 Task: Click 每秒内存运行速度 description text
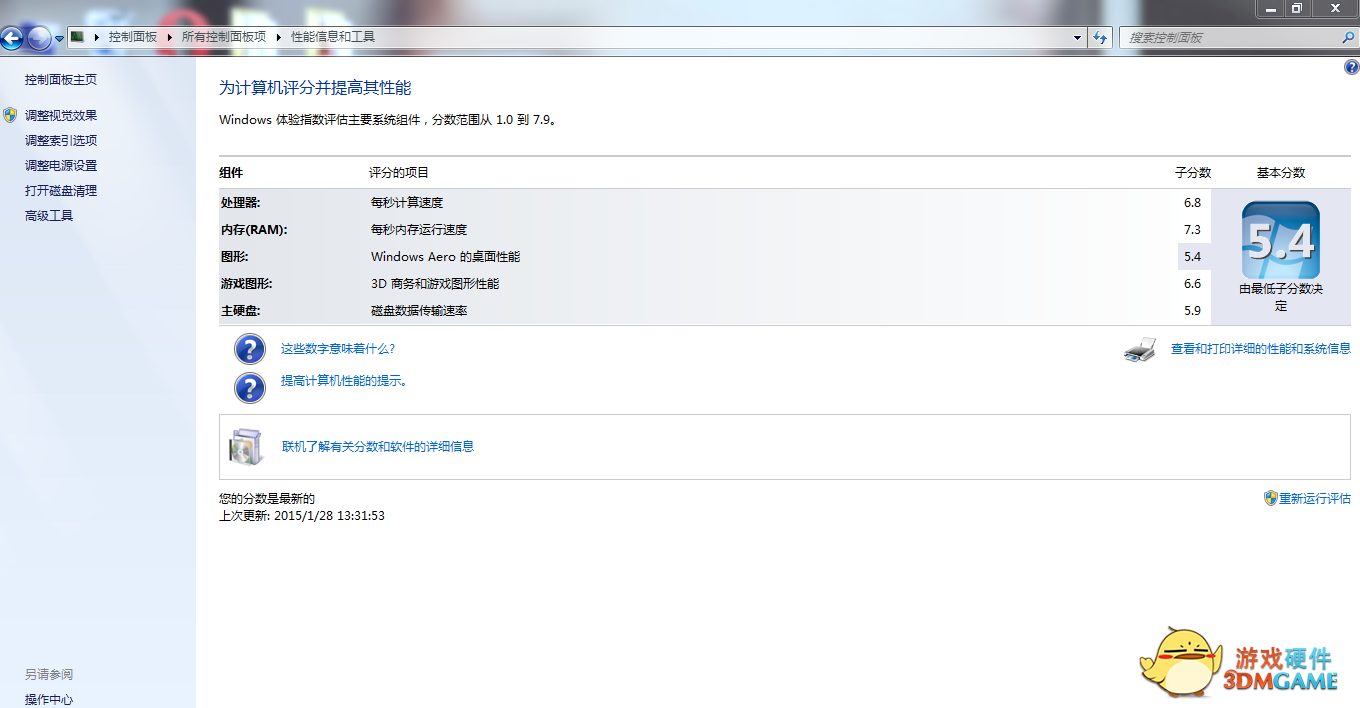pos(419,230)
